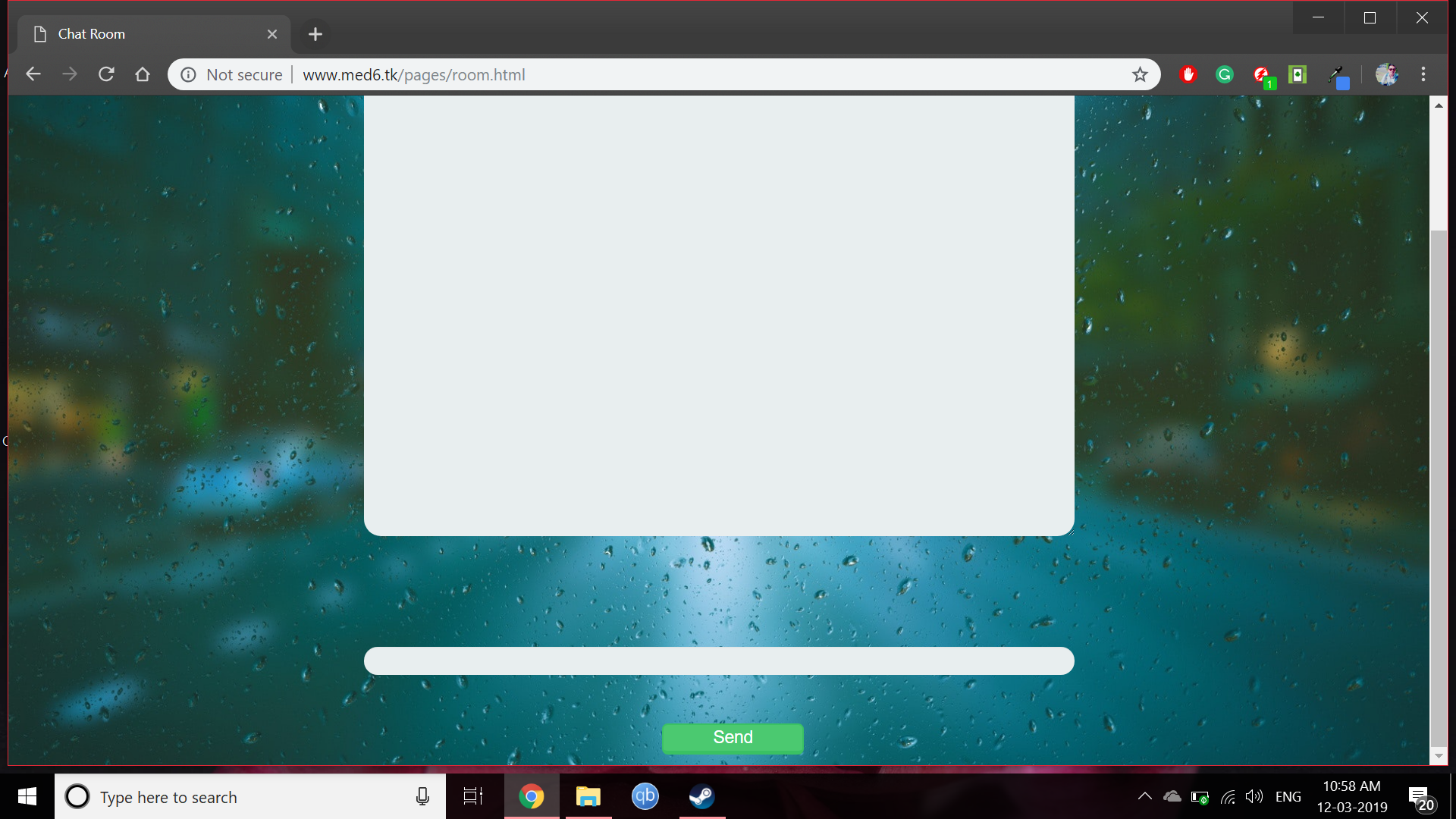View site info for Not secure
Viewport: 1456px width, 819px height.
tap(189, 74)
